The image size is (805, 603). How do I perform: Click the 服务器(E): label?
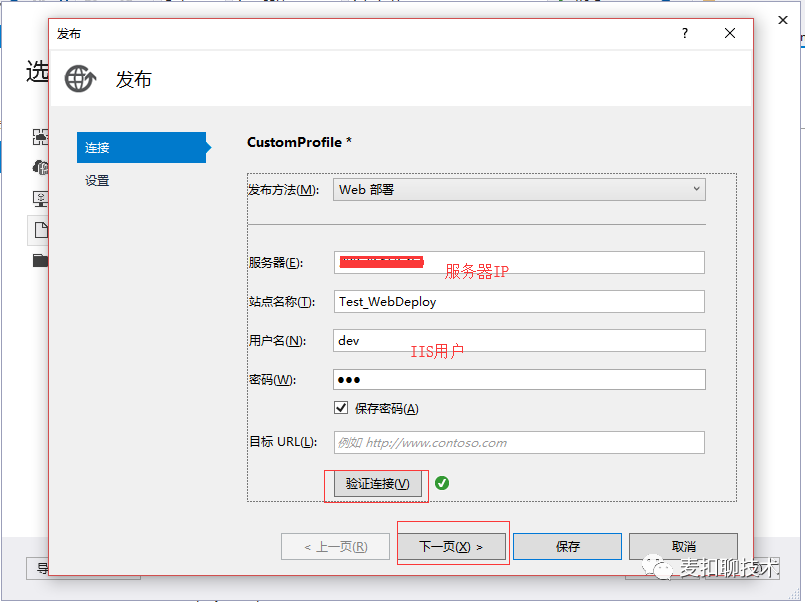[x=276, y=263]
